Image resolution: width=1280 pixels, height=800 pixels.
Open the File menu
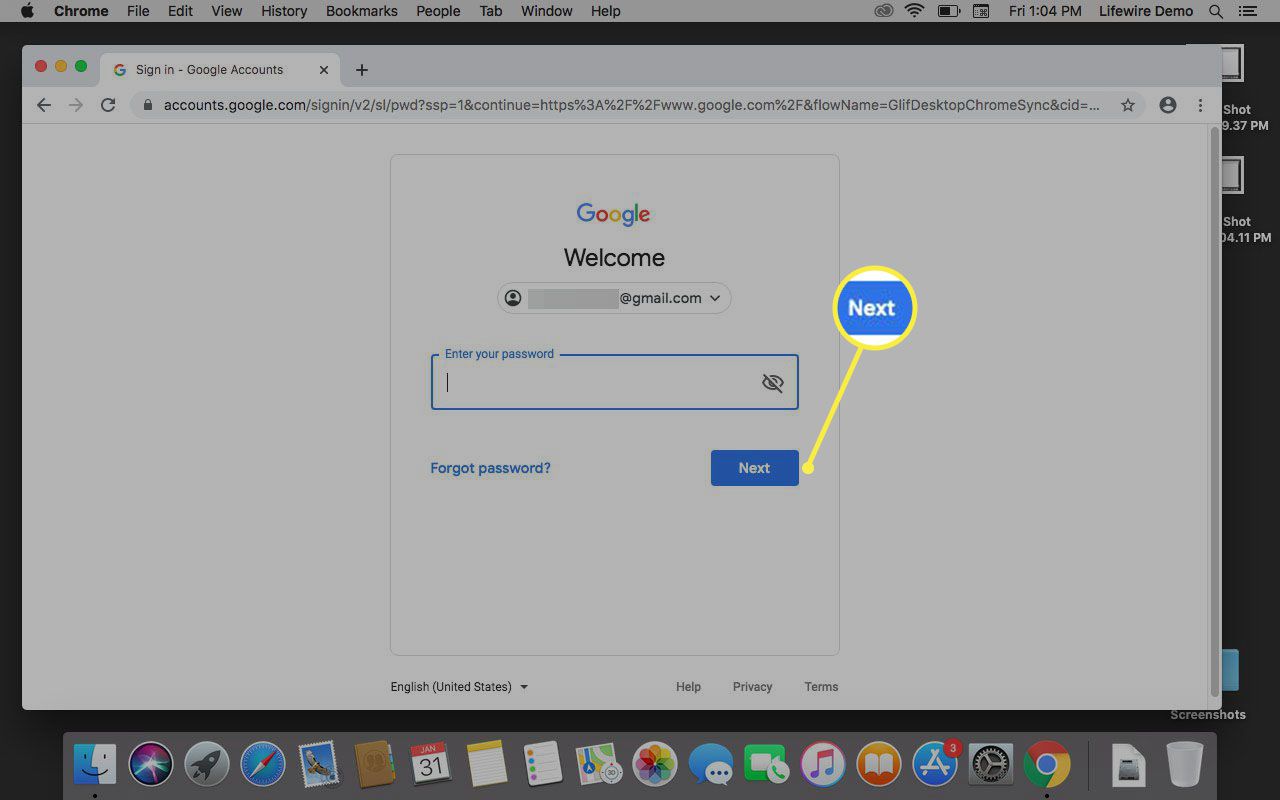coord(138,11)
